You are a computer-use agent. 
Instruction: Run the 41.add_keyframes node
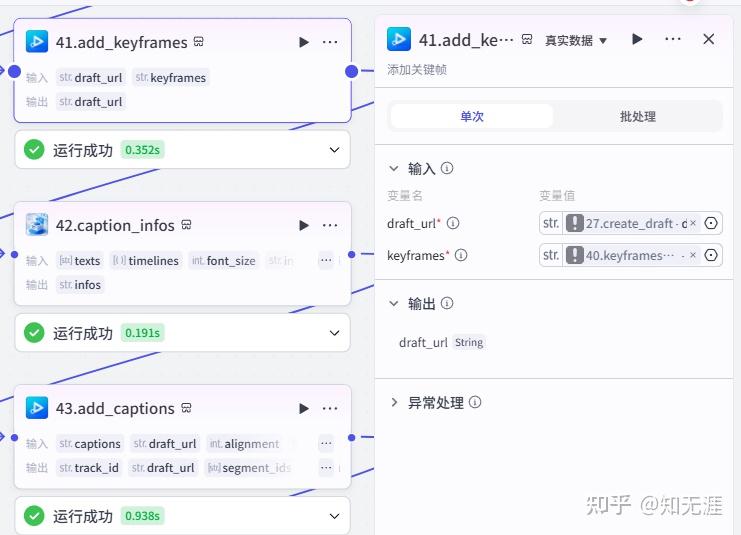pyautogui.click(x=304, y=43)
